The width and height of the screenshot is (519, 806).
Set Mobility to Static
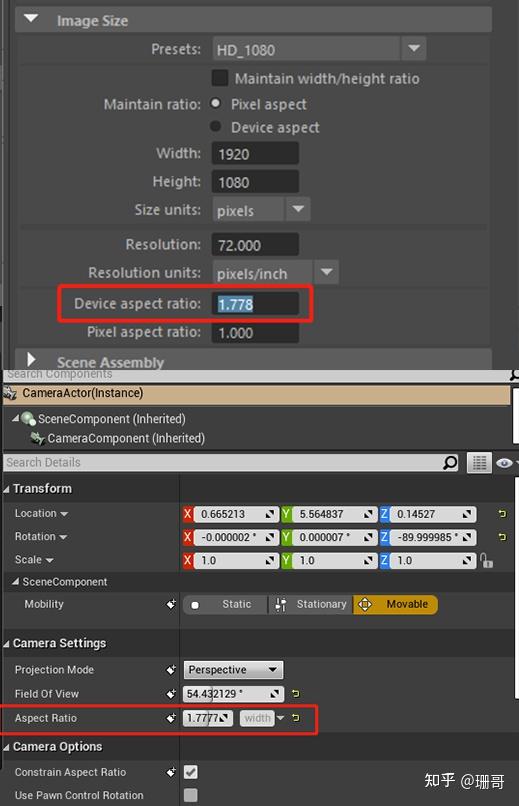226,604
